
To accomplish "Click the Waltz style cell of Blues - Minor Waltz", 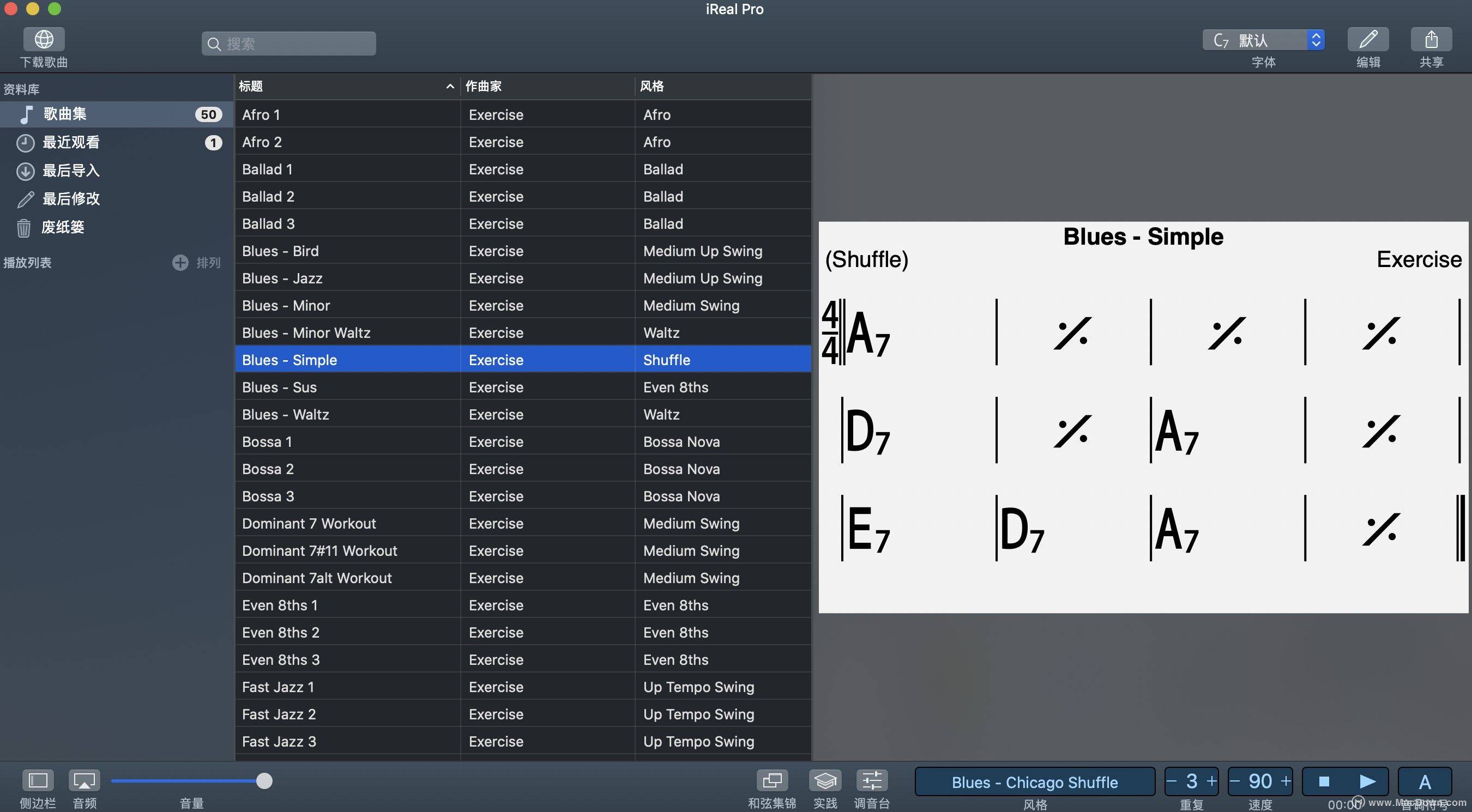I will pos(723,333).
